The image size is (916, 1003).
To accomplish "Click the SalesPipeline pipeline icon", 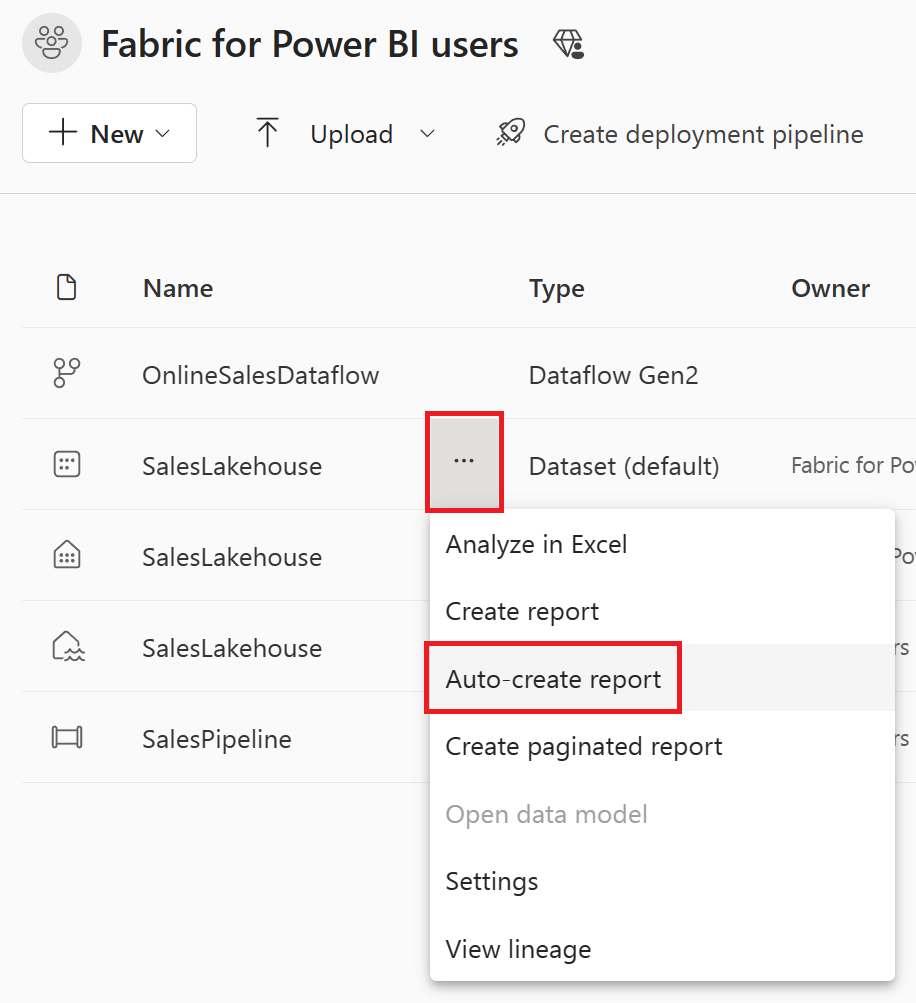I will point(67,738).
